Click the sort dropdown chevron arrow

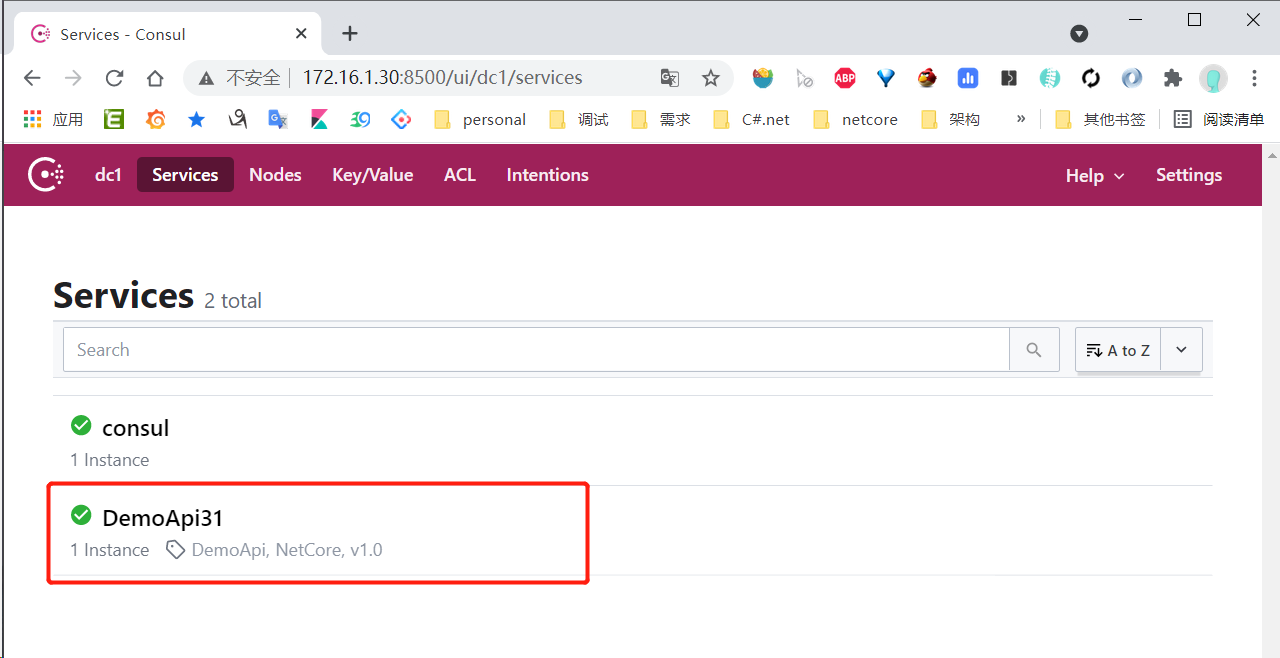pos(1181,350)
